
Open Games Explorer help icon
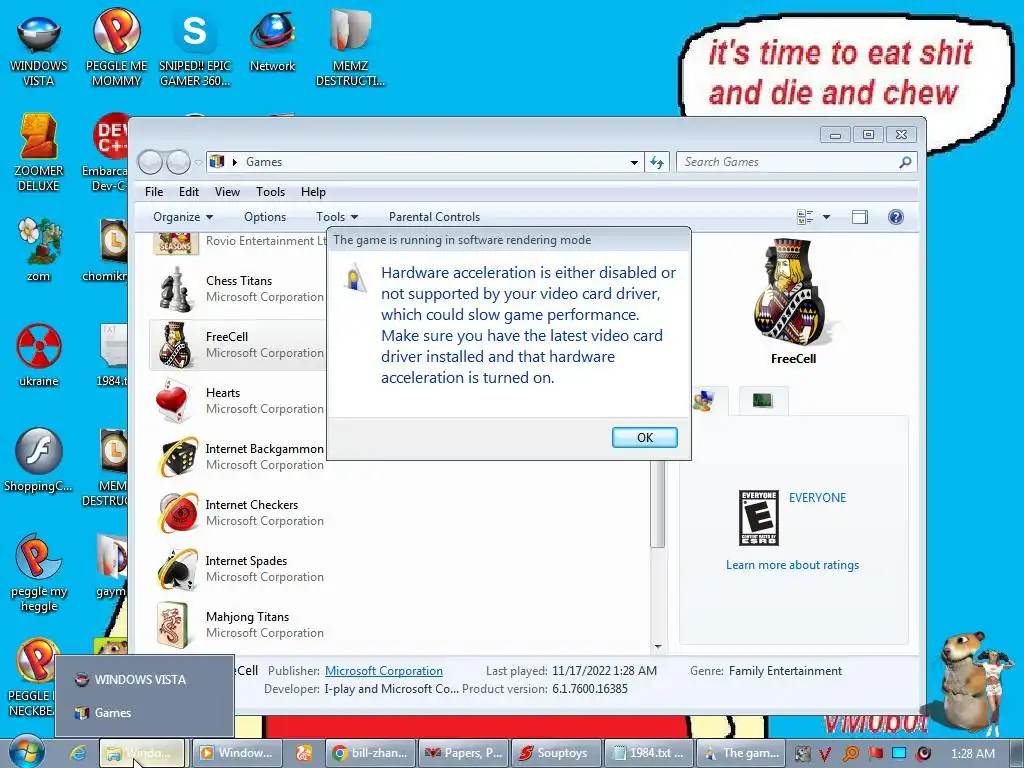click(895, 217)
